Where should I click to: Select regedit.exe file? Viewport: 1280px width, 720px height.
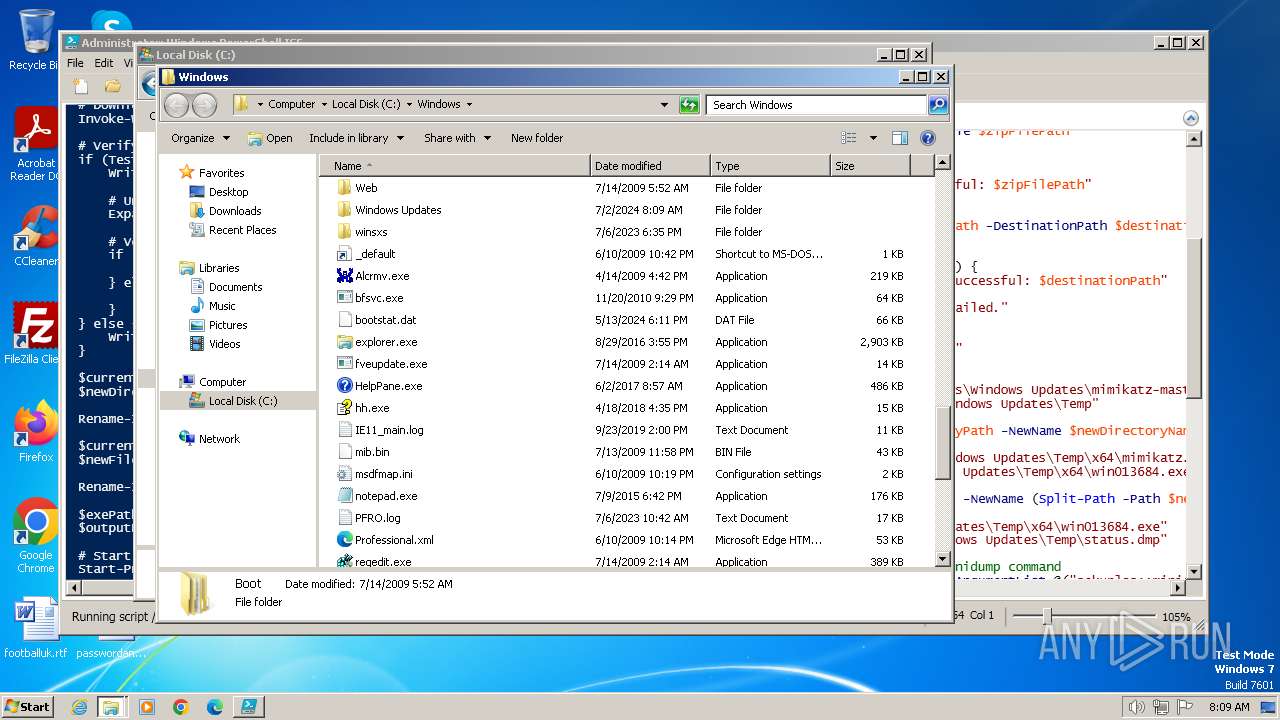tap(374, 562)
